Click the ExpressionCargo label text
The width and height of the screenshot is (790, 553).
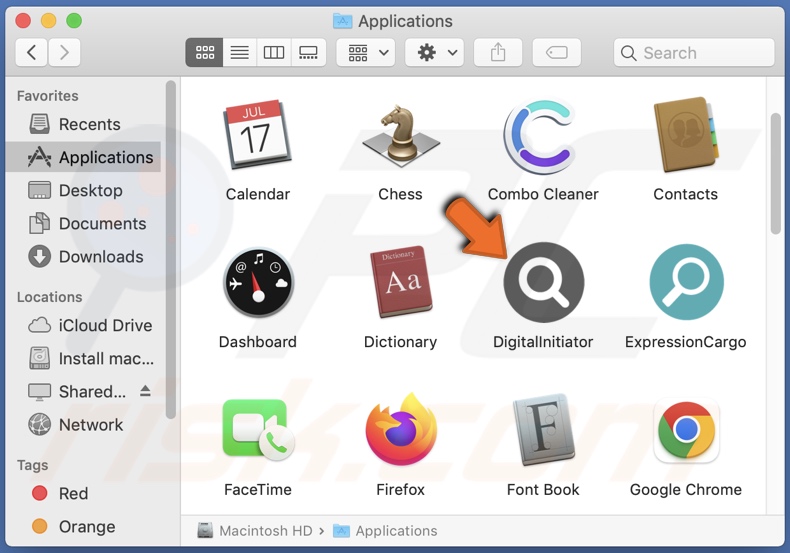click(x=686, y=342)
